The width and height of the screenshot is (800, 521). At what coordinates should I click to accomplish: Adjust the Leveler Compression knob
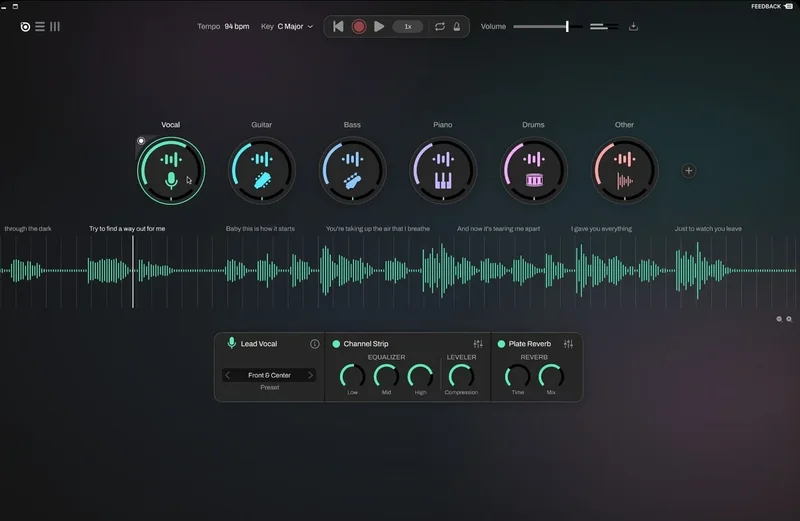(x=461, y=377)
